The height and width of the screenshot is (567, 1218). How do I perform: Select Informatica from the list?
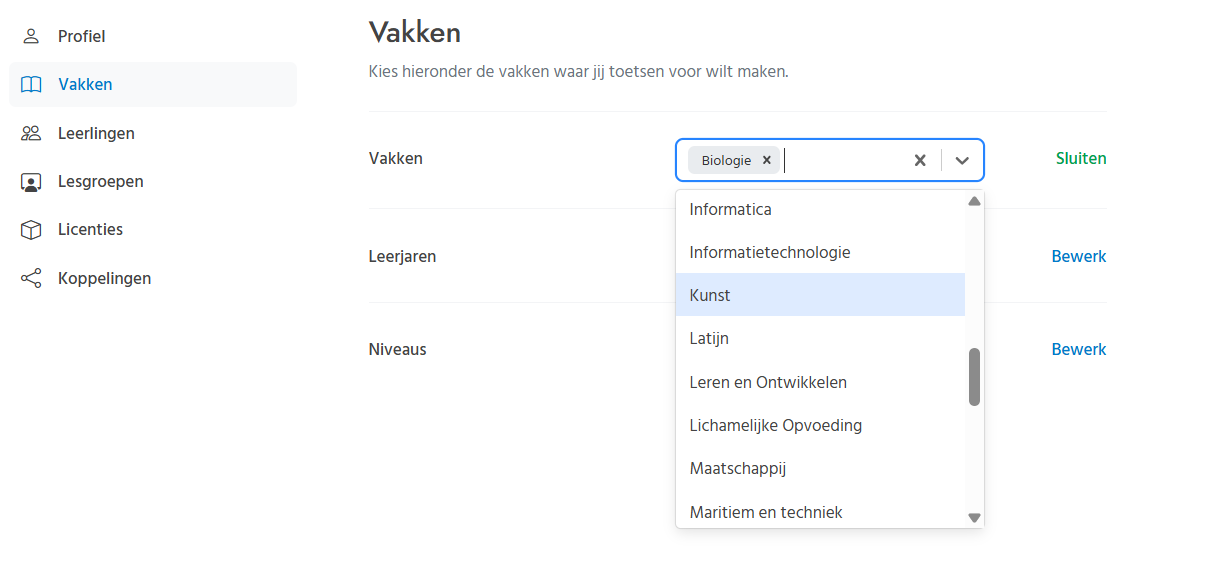point(730,210)
